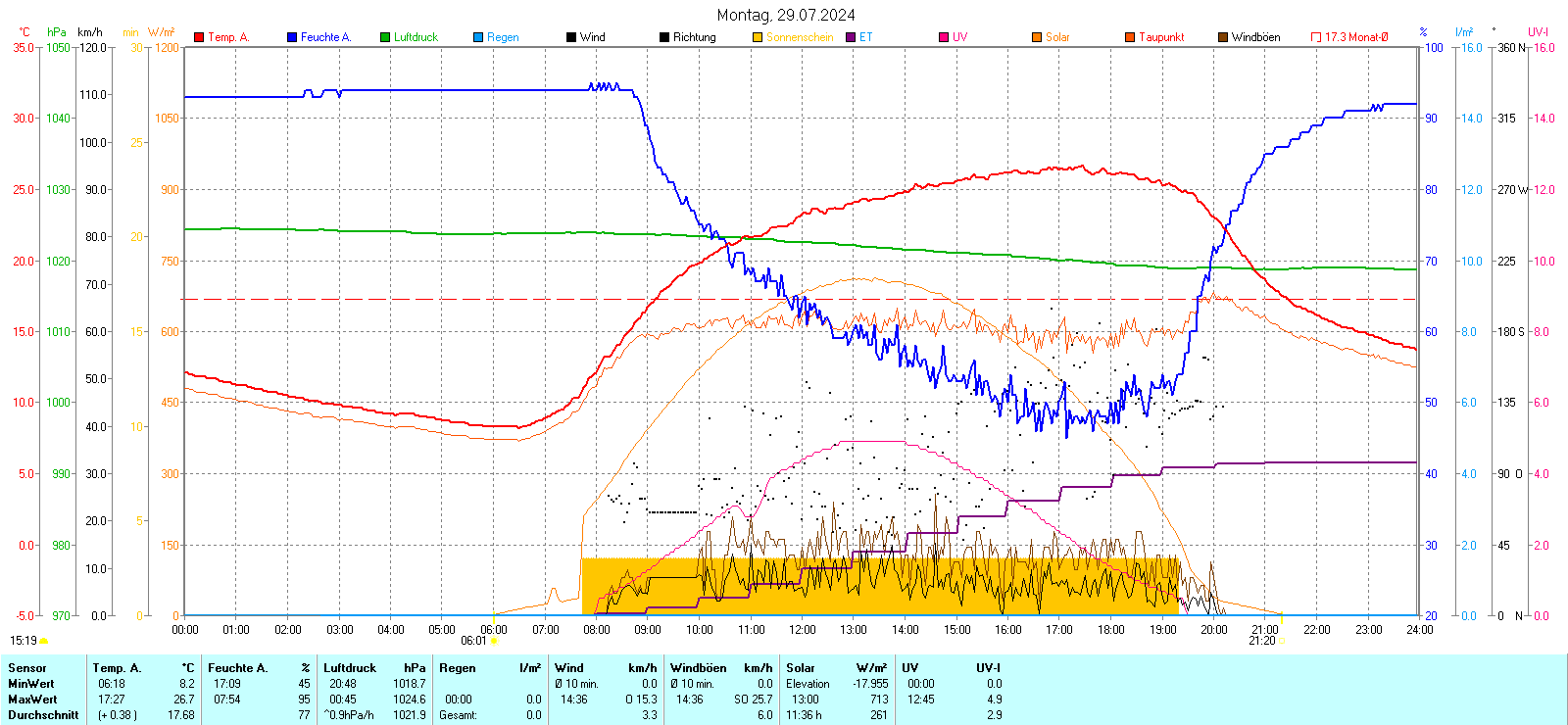This screenshot has height=725, width=1568.
Task: Click the red Temp. A. legend swatch
Action: [x=199, y=37]
